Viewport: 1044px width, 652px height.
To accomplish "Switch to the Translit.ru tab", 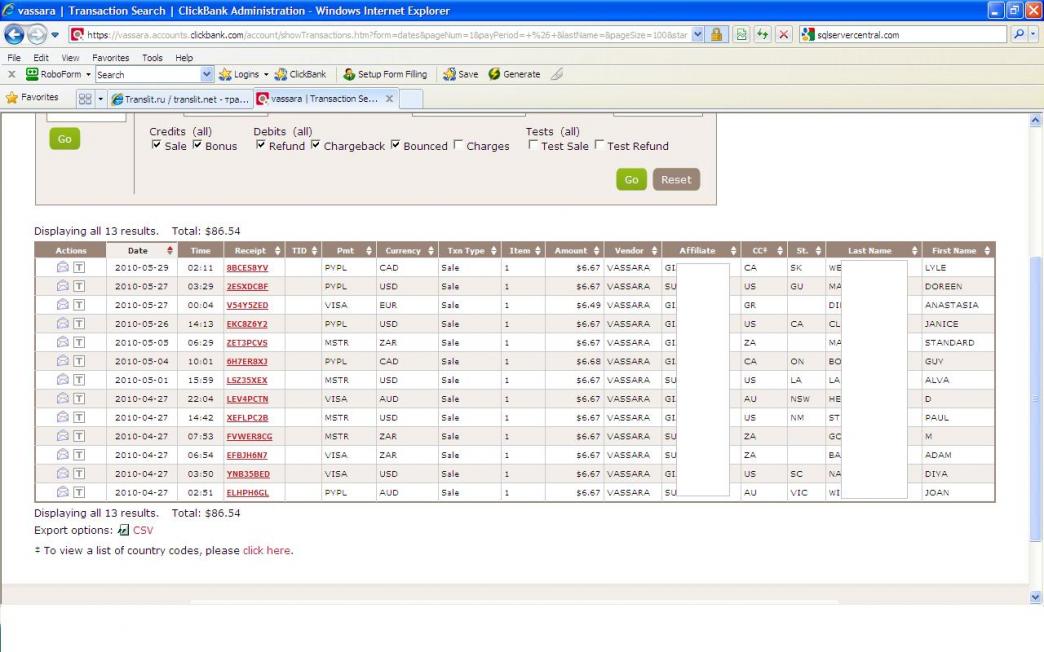I will click(x=180, y=98).
